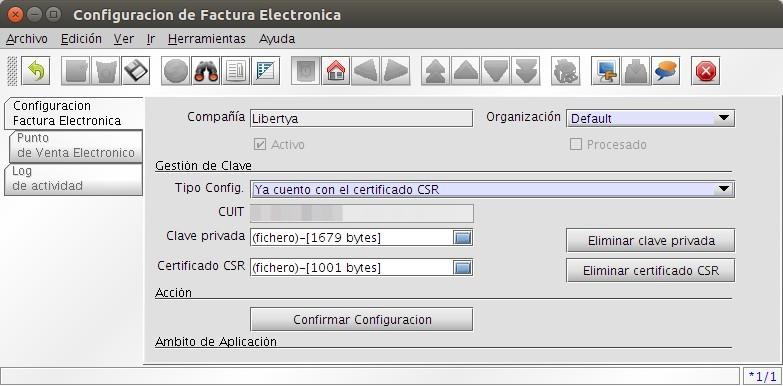Viewport: 783px width, 386px height.
Task: Toggle the grid view checklist icon
Action: (x=266, y=71)
